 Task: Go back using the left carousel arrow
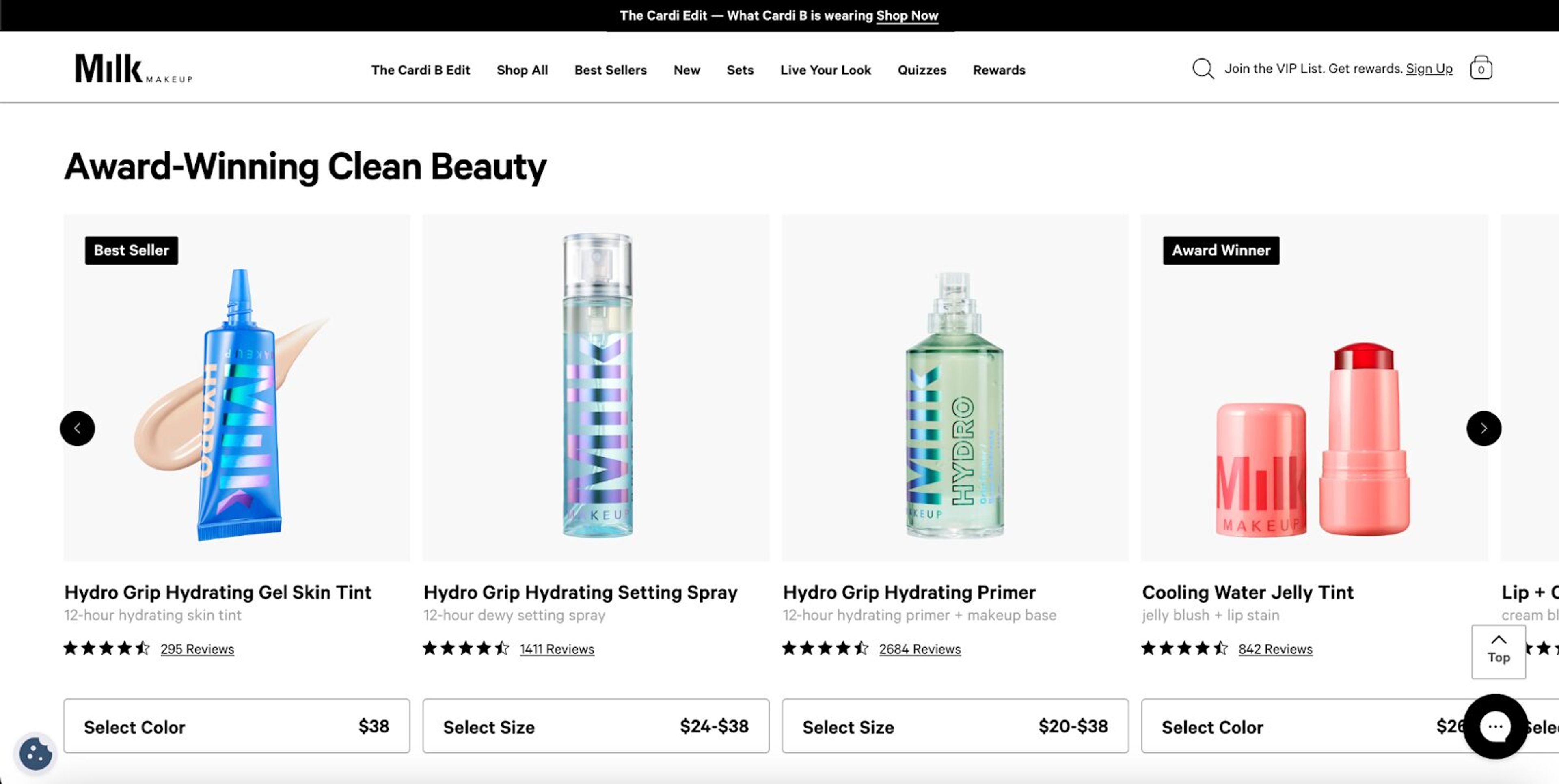tap(77, 428)
